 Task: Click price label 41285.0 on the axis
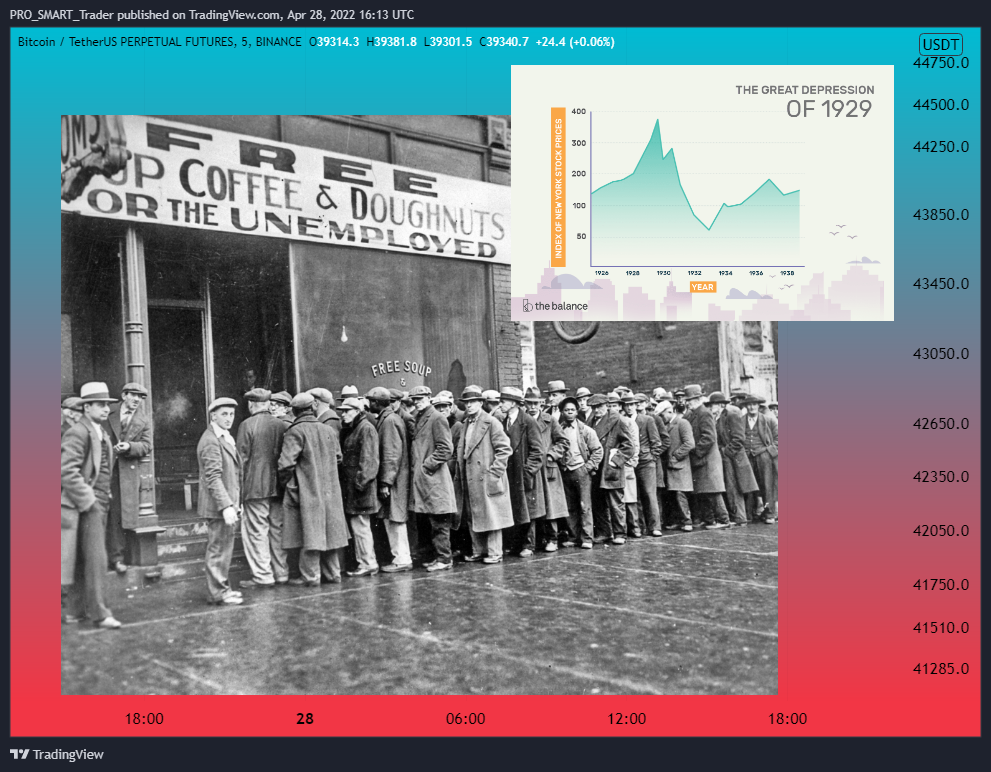click(940, 669)
